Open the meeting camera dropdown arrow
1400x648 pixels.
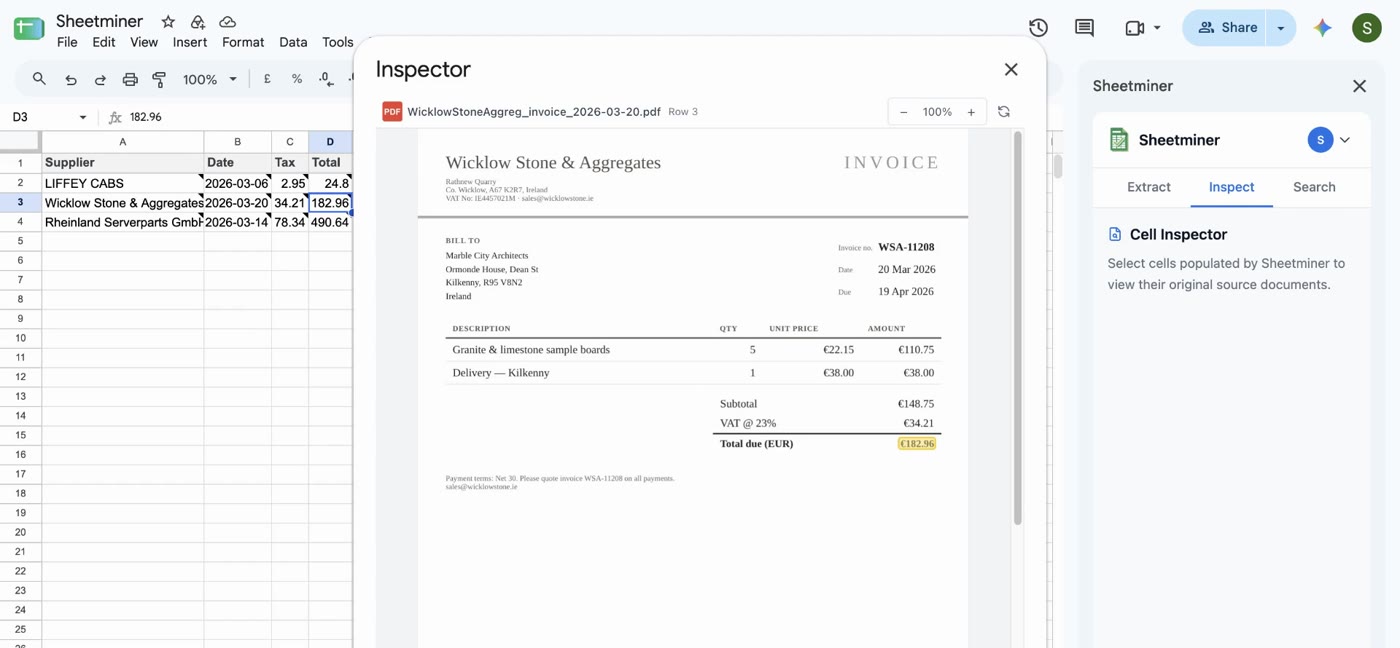click(1158, 28)
